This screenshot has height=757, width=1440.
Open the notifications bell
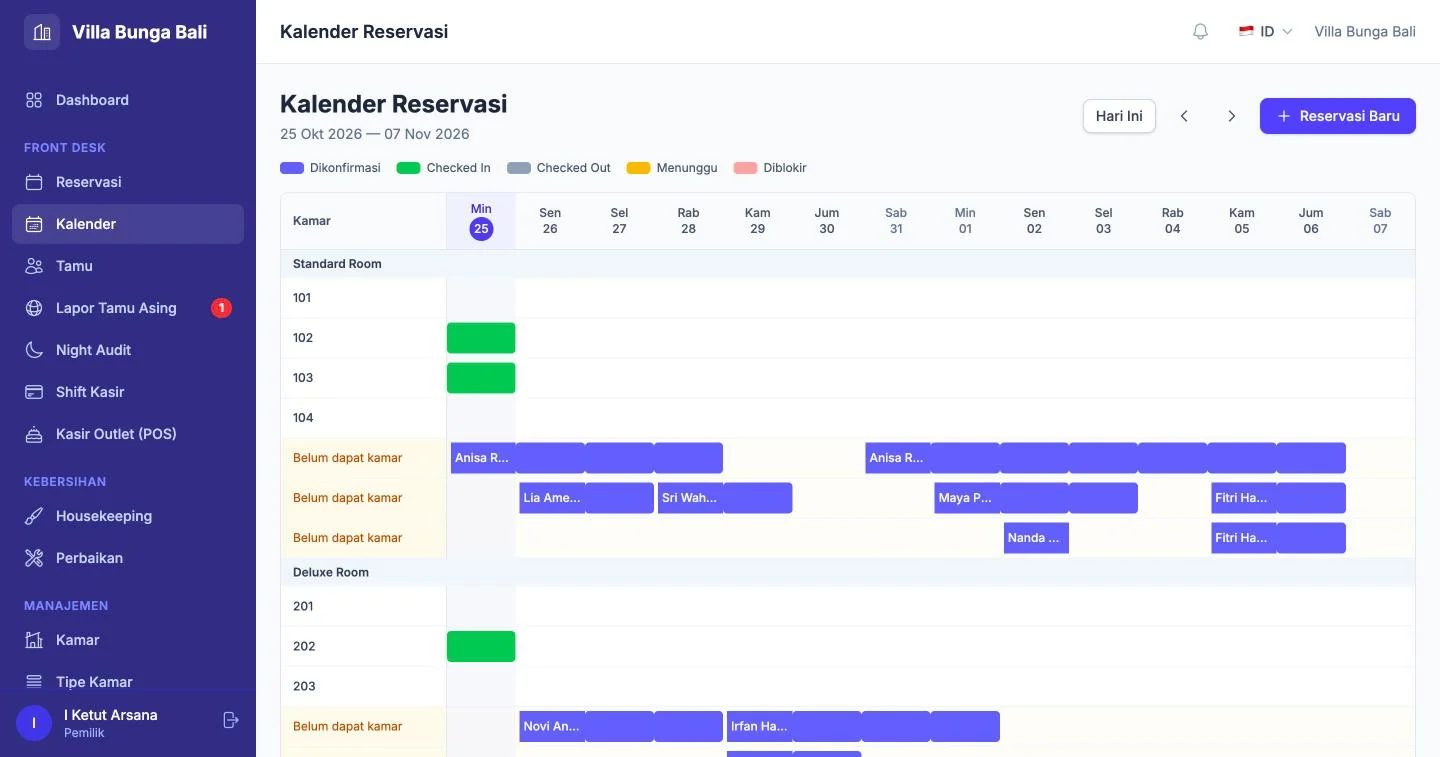1200,32
